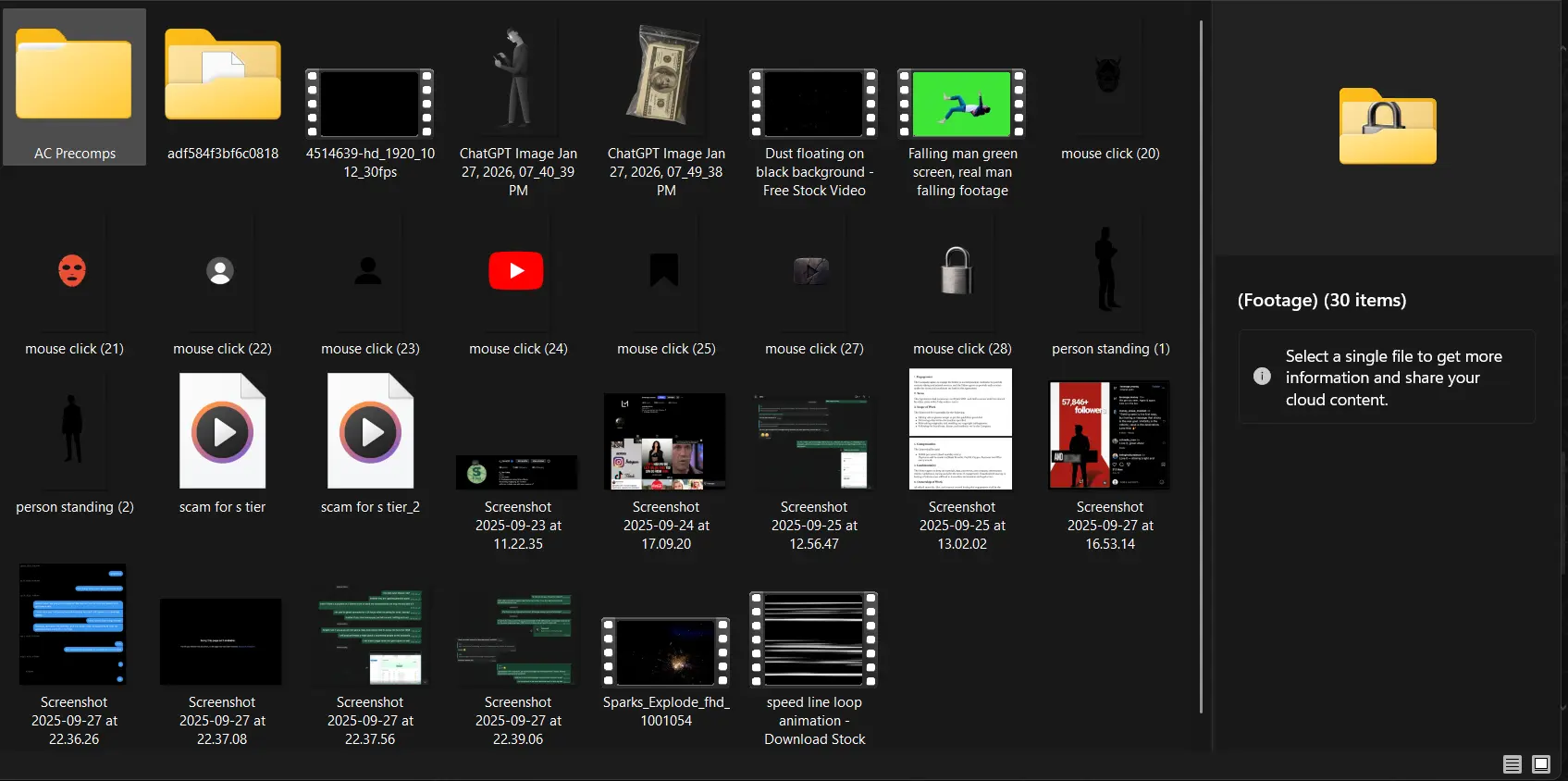This screenshot has height=781, width=1568.
Task: Select the Dust floating on black background video
Action: [x=813, y=104]
